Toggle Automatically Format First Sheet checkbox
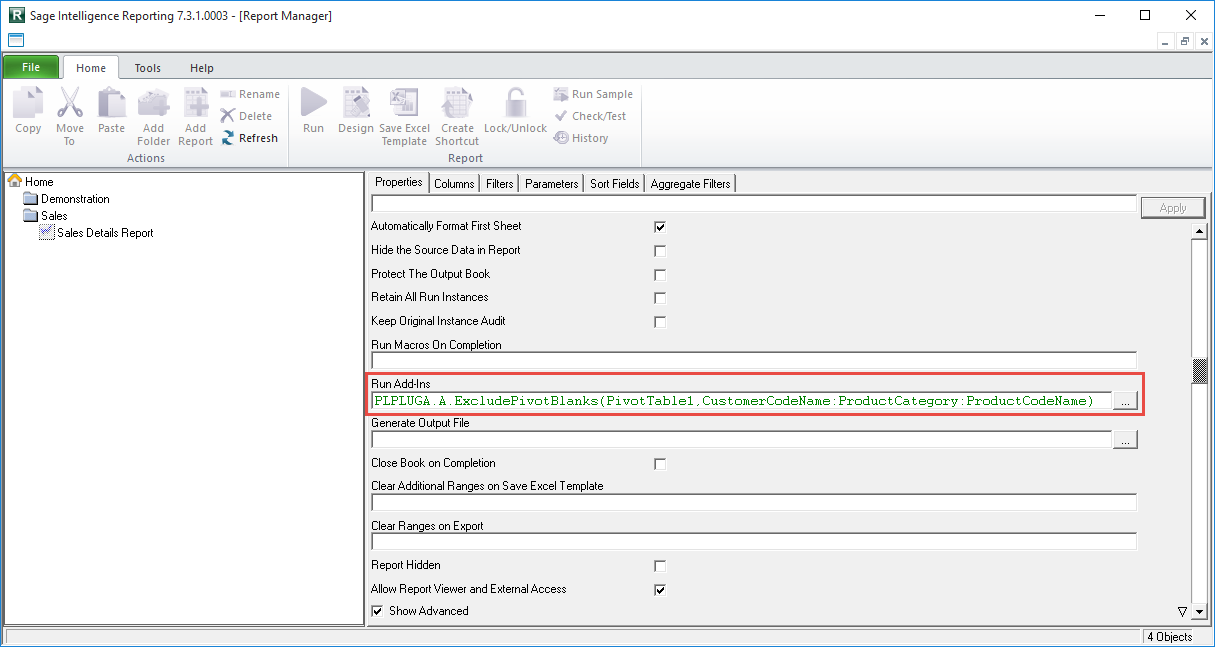The image size is (1215, 647). point(660,227)
